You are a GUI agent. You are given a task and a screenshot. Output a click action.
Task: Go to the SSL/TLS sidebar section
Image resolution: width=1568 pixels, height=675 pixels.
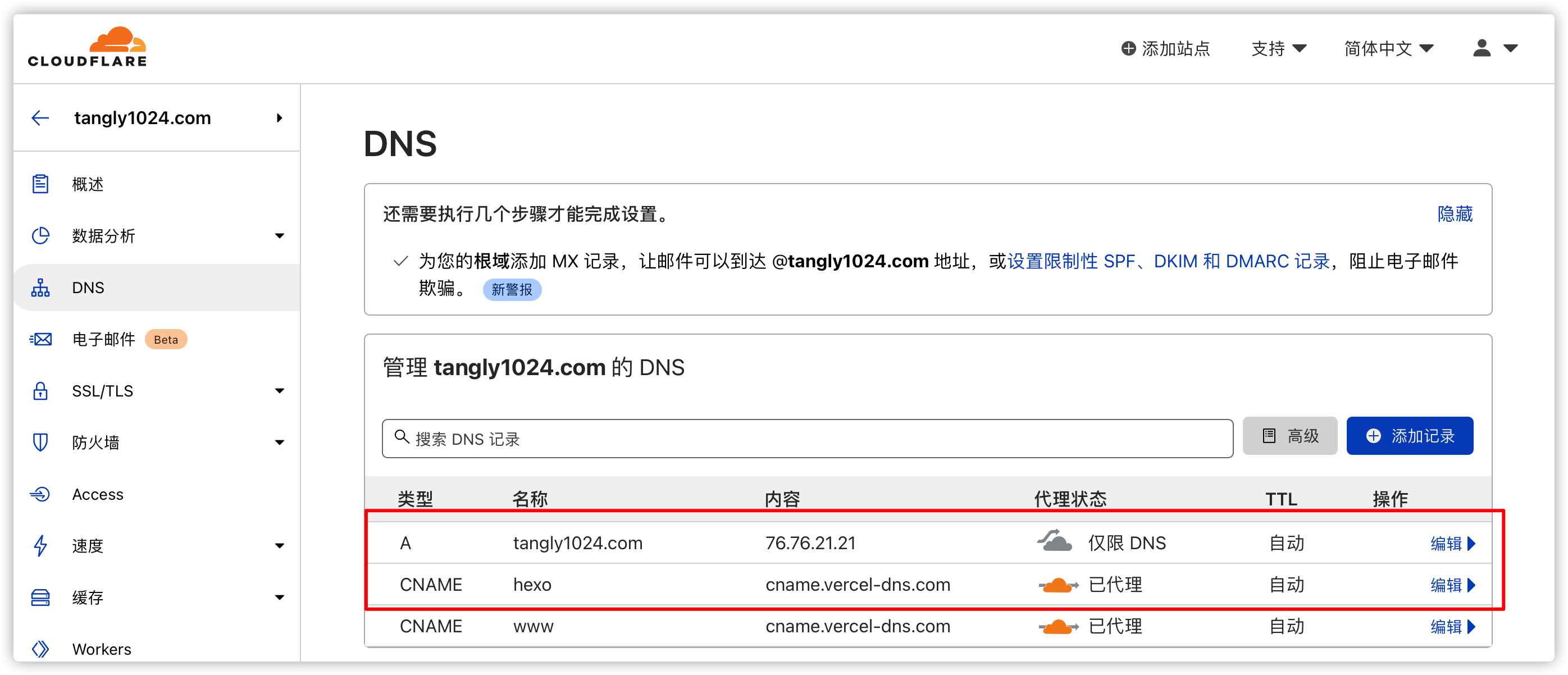pos(102,391)
